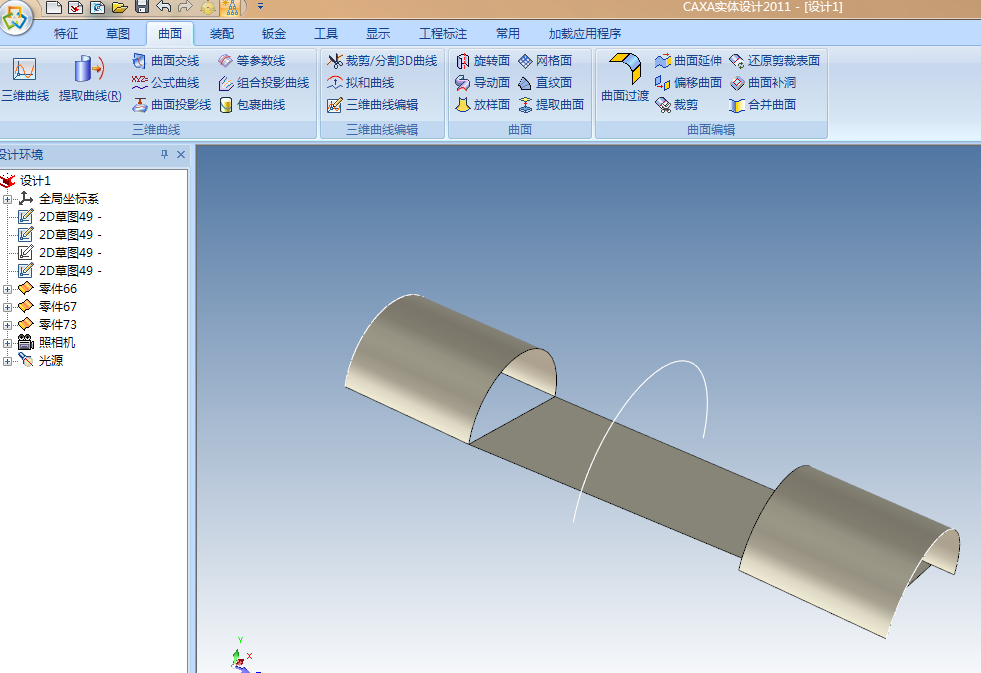Select the 提取曲线 extract curve tool
This screenshot has height=673, width=981.
point(89,79)
